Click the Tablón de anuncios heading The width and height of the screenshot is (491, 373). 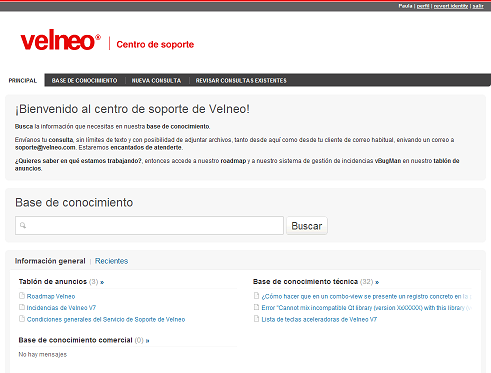tap(53, 282)
